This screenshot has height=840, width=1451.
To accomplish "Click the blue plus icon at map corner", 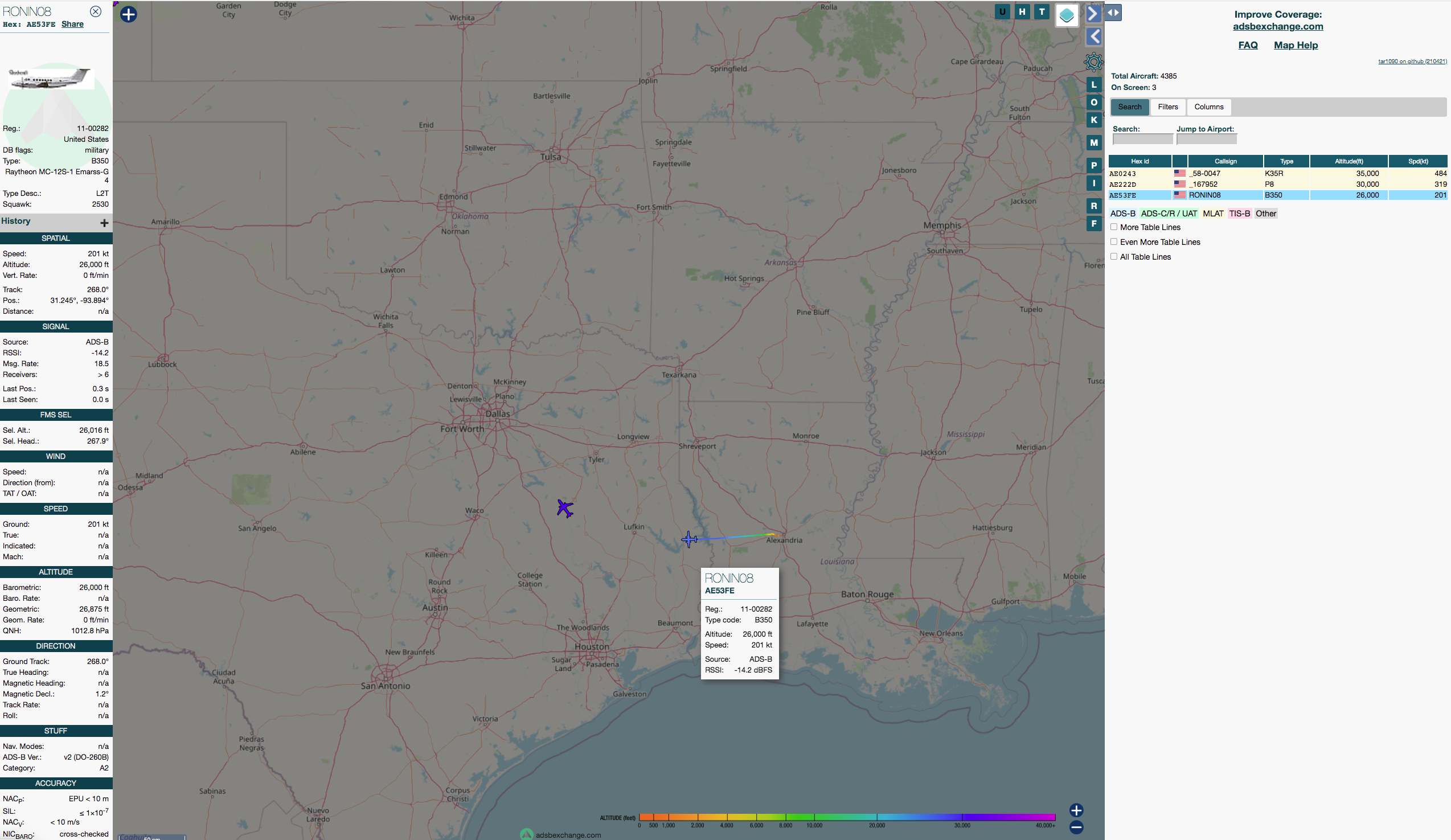I will click(128, 14).
